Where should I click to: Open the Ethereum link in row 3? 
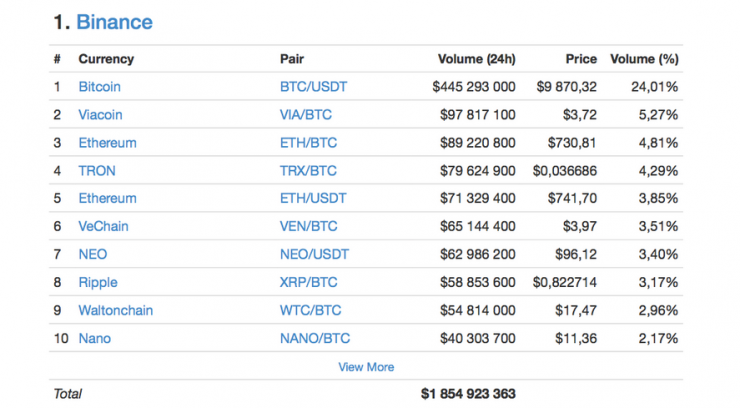click(108, 143)
